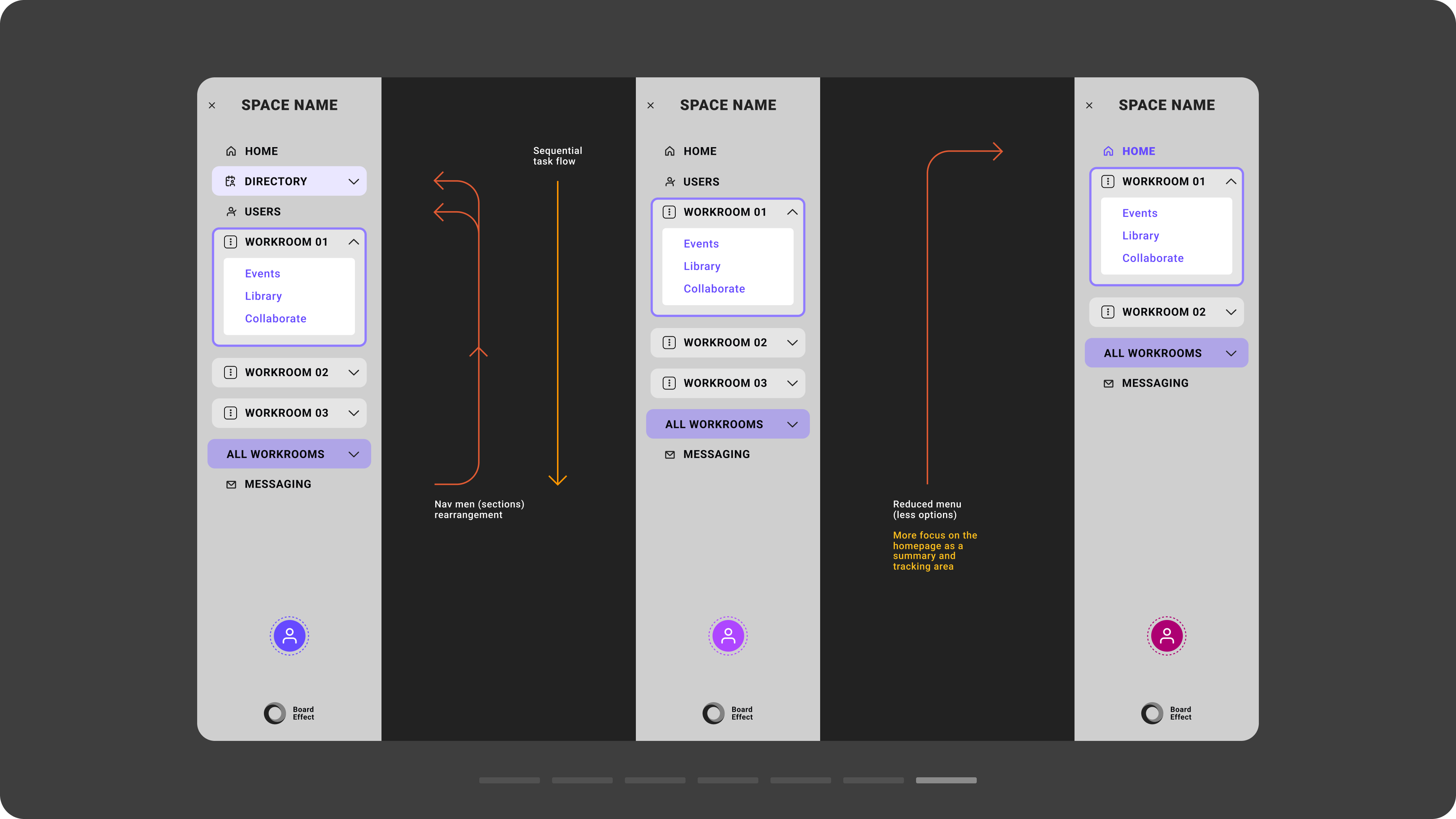Open the All Workrooms dropdown in the middle panel
The height and width of the screenshot is (819, 1456).
792,425
